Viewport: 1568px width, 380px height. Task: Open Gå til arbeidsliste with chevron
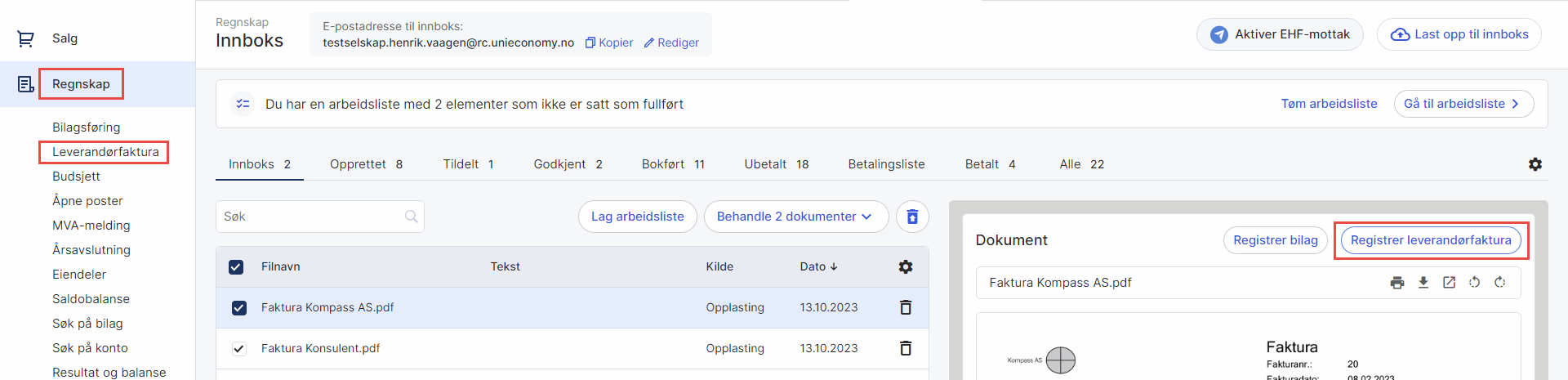1463,104
